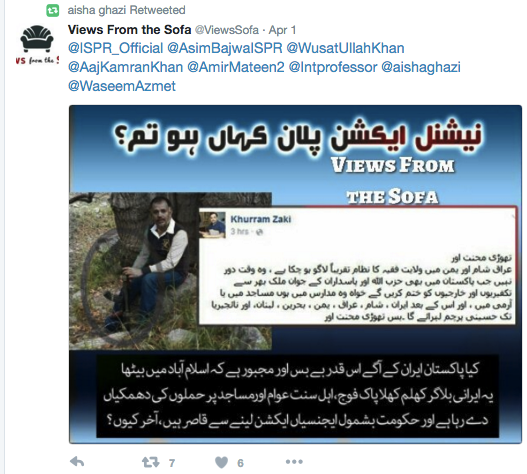Screen dimensions: 527x474
Task: Open the @aishaghazi mention in tweet
Action: pos(421,67)
